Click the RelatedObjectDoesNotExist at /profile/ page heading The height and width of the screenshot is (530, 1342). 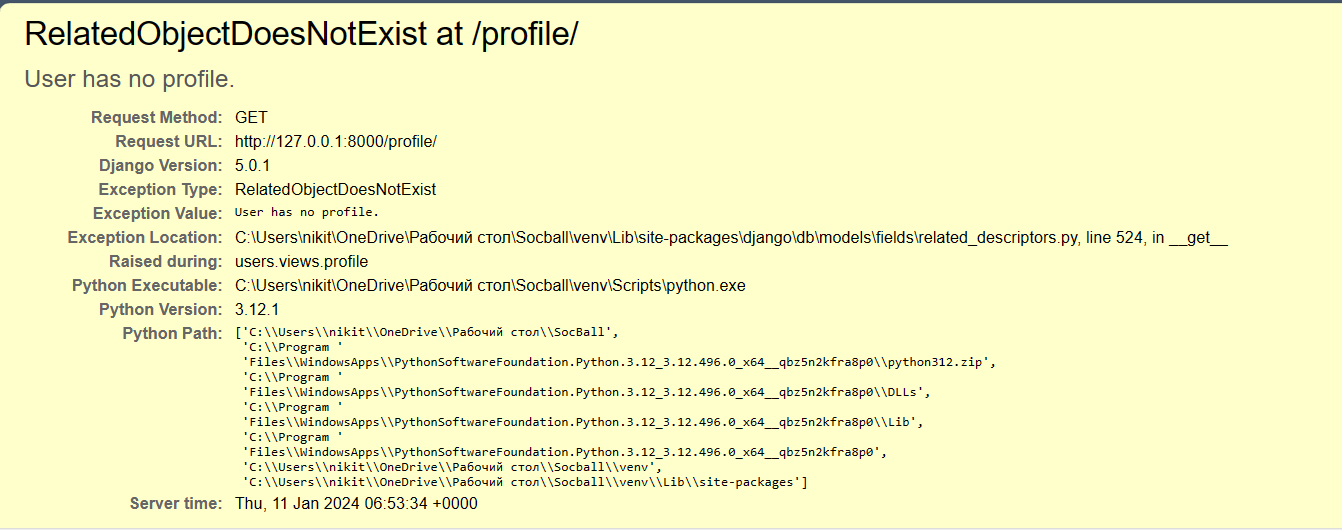point(301,34)
